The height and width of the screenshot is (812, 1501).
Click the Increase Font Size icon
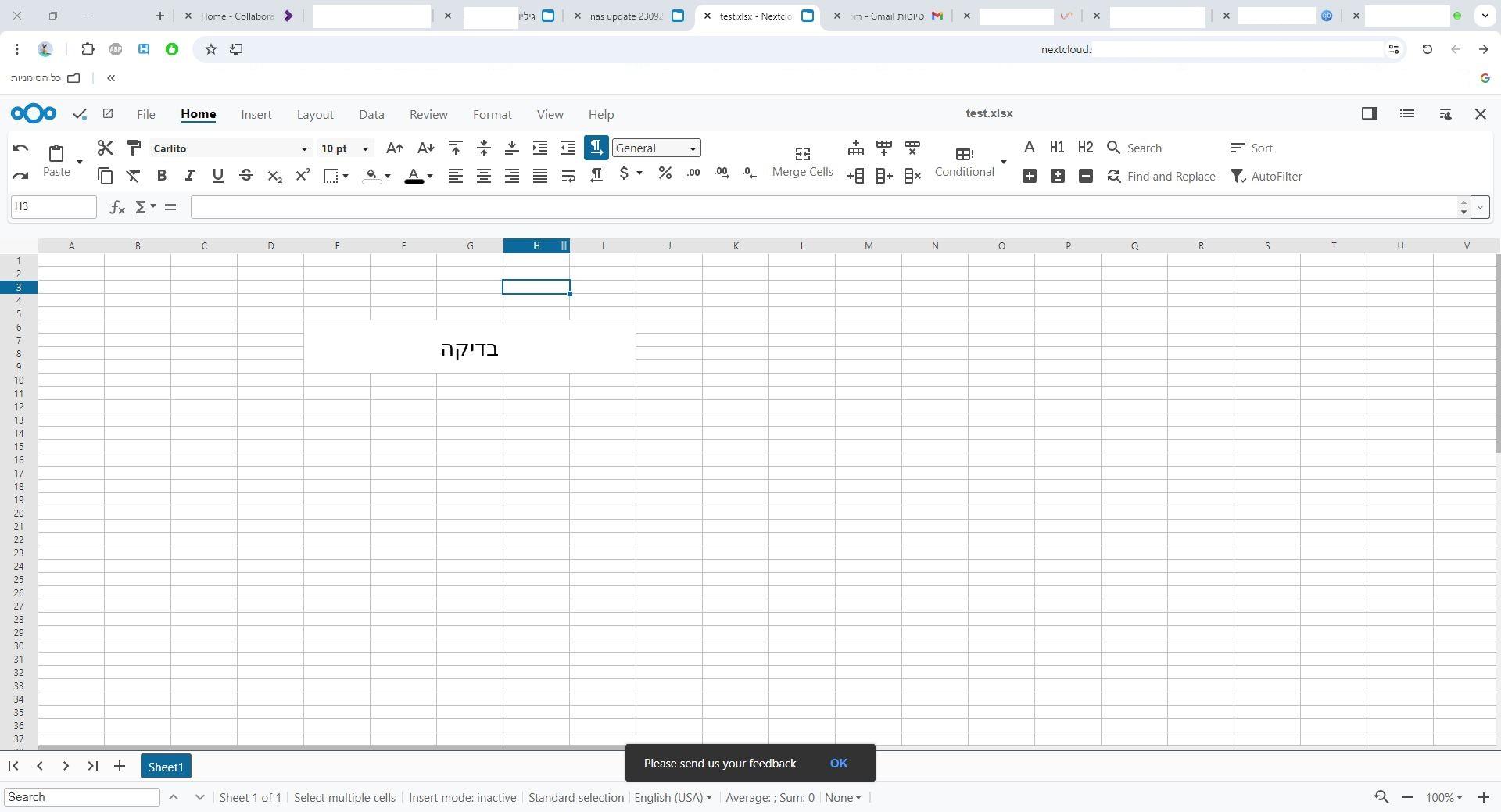395,148
